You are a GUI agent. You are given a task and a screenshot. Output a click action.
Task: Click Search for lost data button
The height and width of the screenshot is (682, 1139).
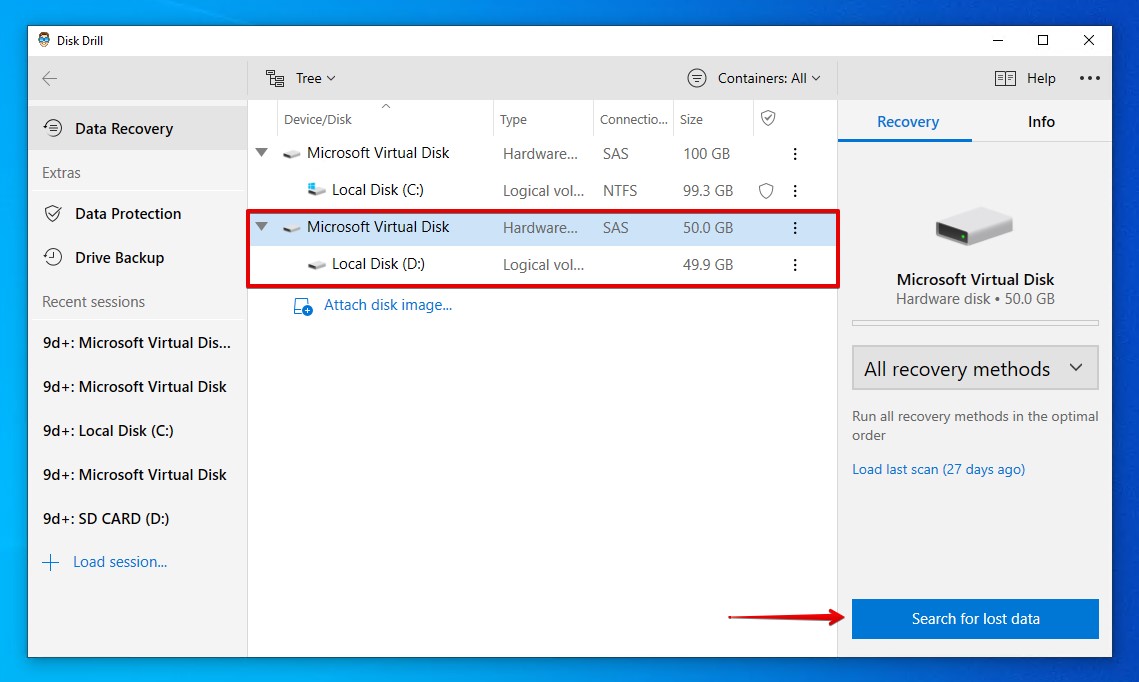[x=975, y=619]
